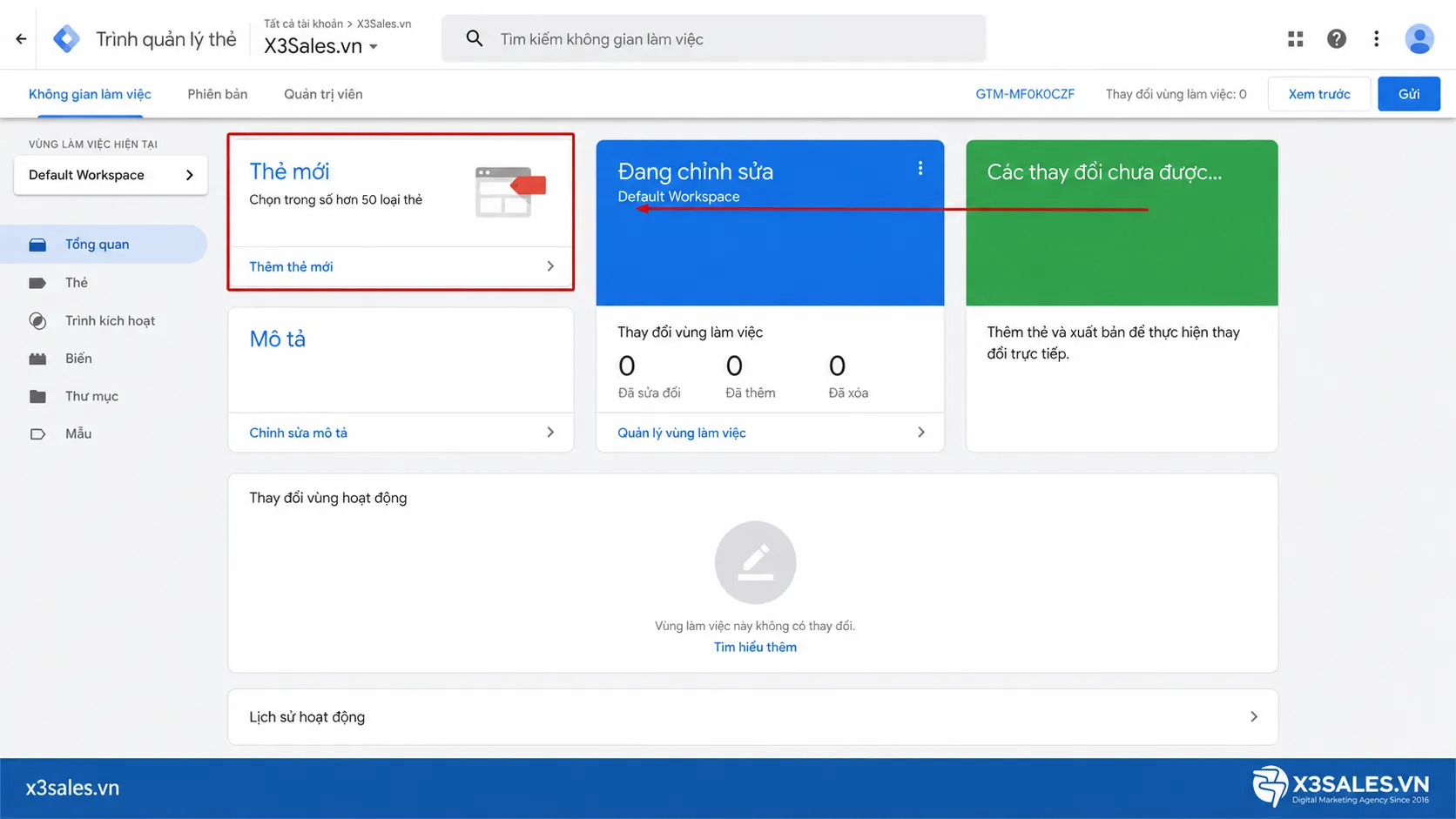Open the Google apps grid icon

pos(1296,38)
